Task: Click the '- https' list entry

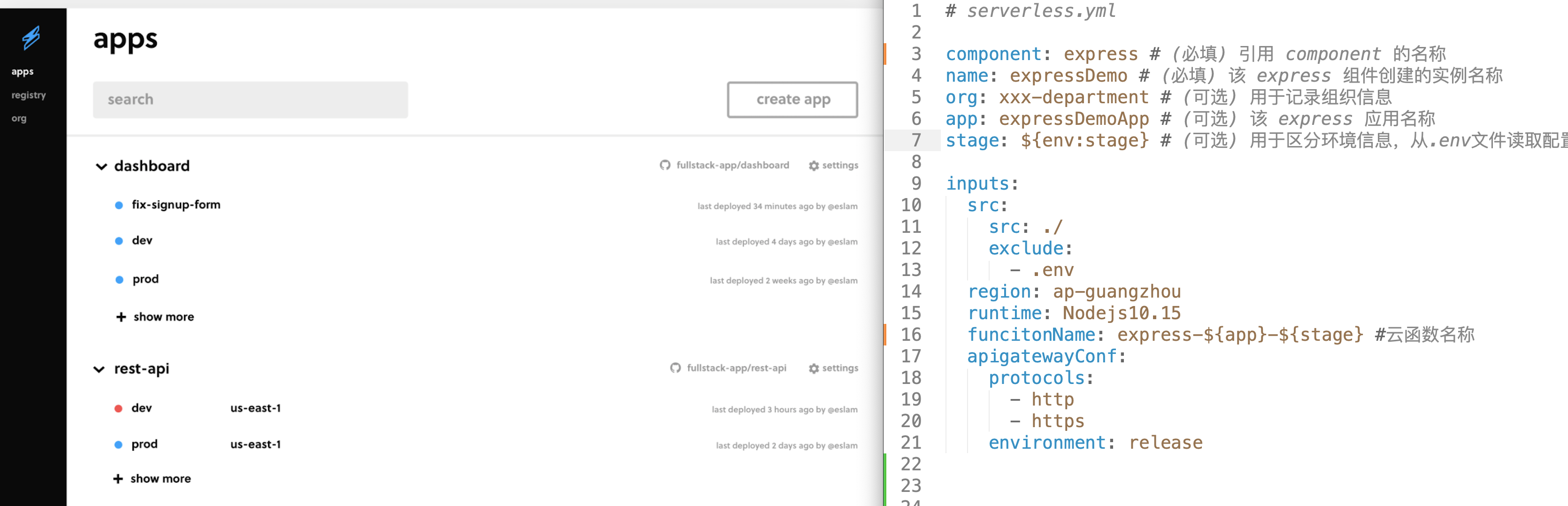Action: [x=1047, y=421]
